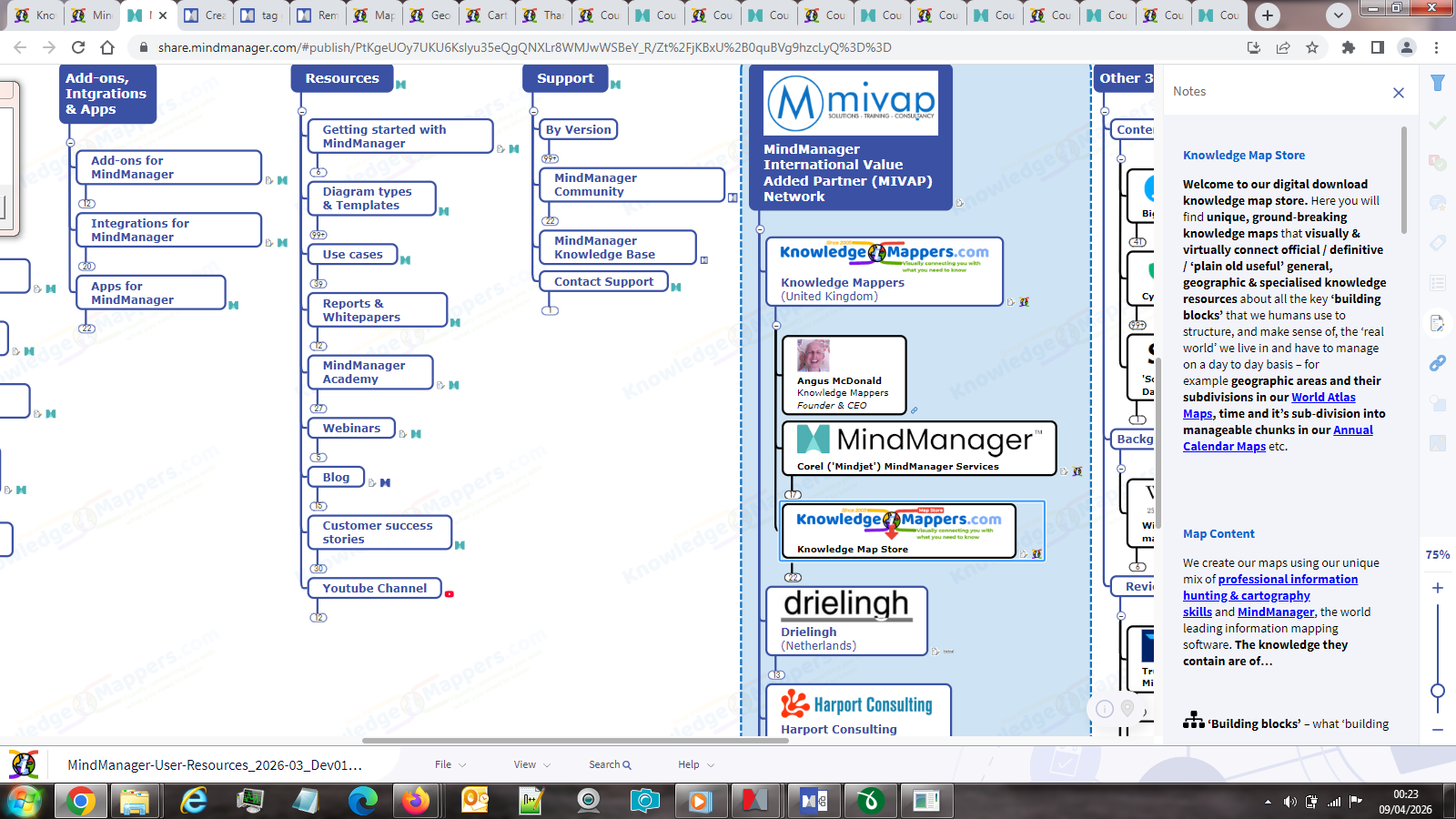Open the File menu
This screenshot has width=1456, height=819.
[450, 764]
